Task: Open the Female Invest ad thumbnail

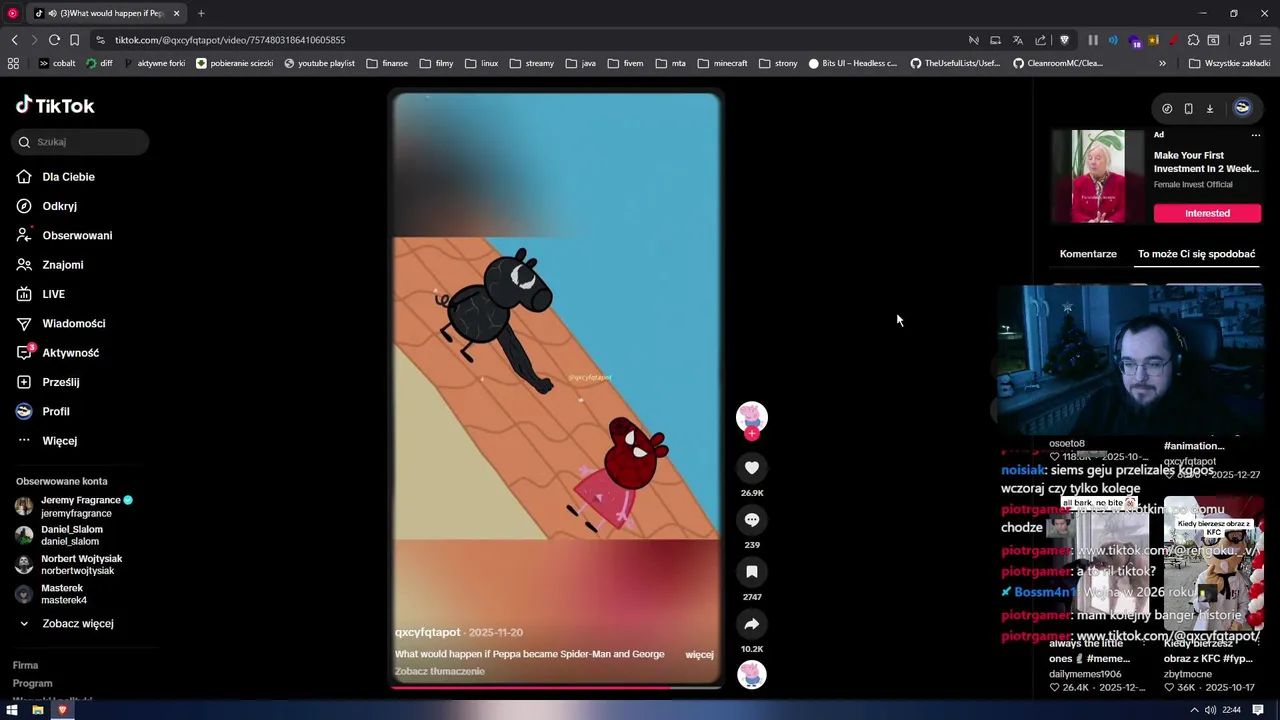Action: tap(1098, 176)
